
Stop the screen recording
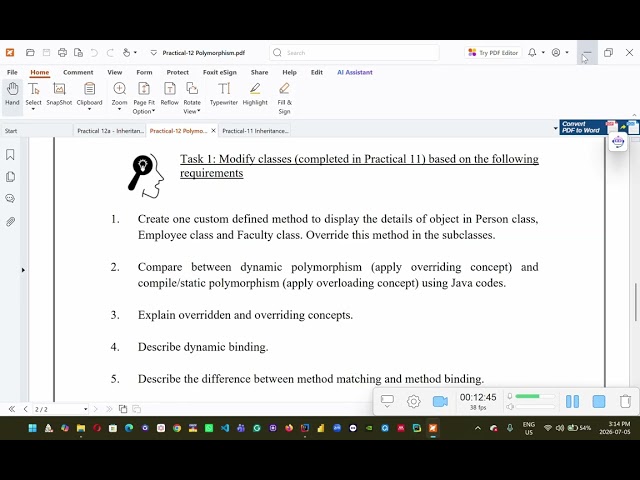599,402
